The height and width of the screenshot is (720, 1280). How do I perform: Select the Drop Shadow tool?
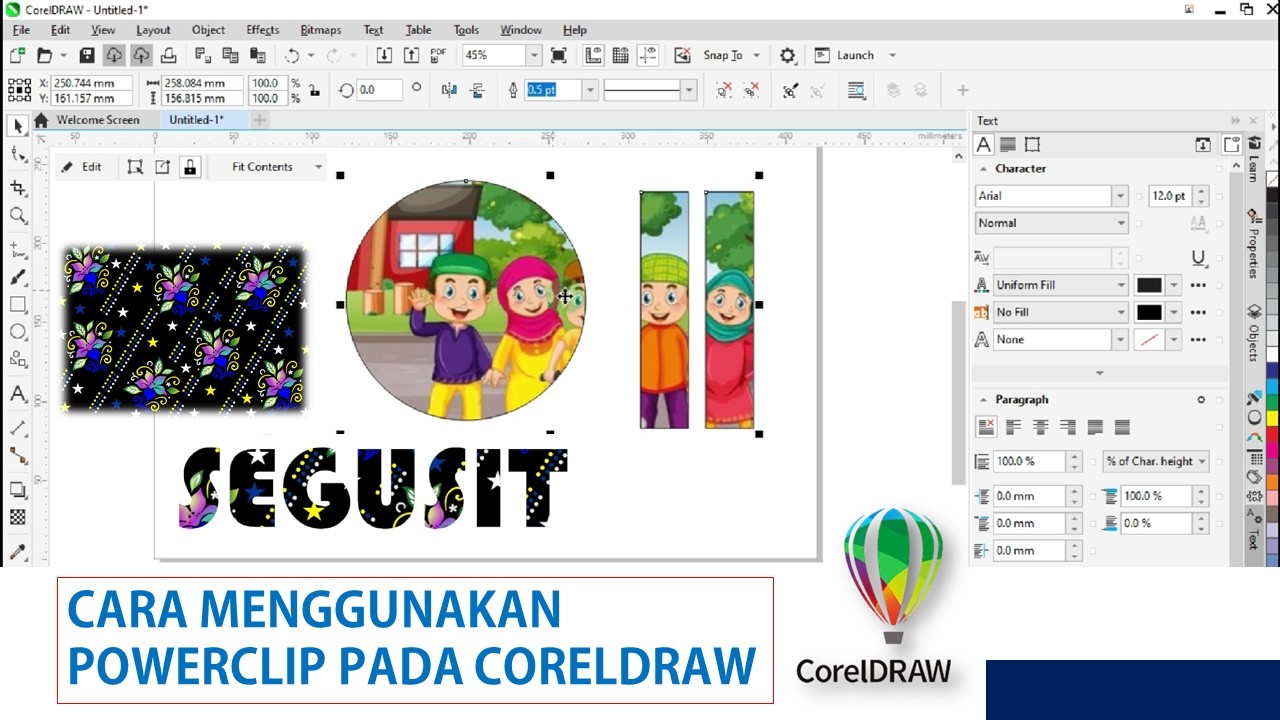pos(18,490)
